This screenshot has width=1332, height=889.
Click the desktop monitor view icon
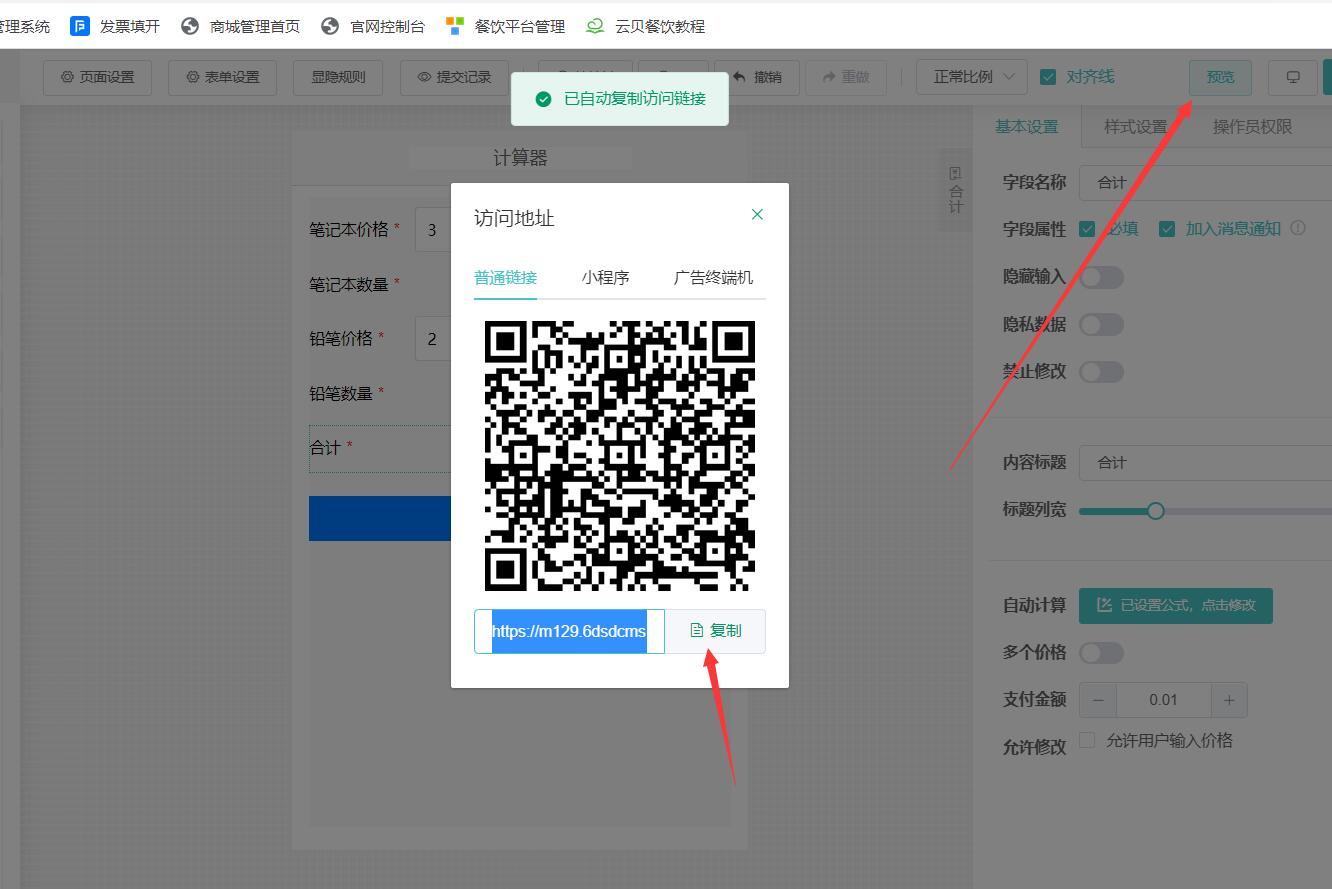click(x=1292, y=77)
